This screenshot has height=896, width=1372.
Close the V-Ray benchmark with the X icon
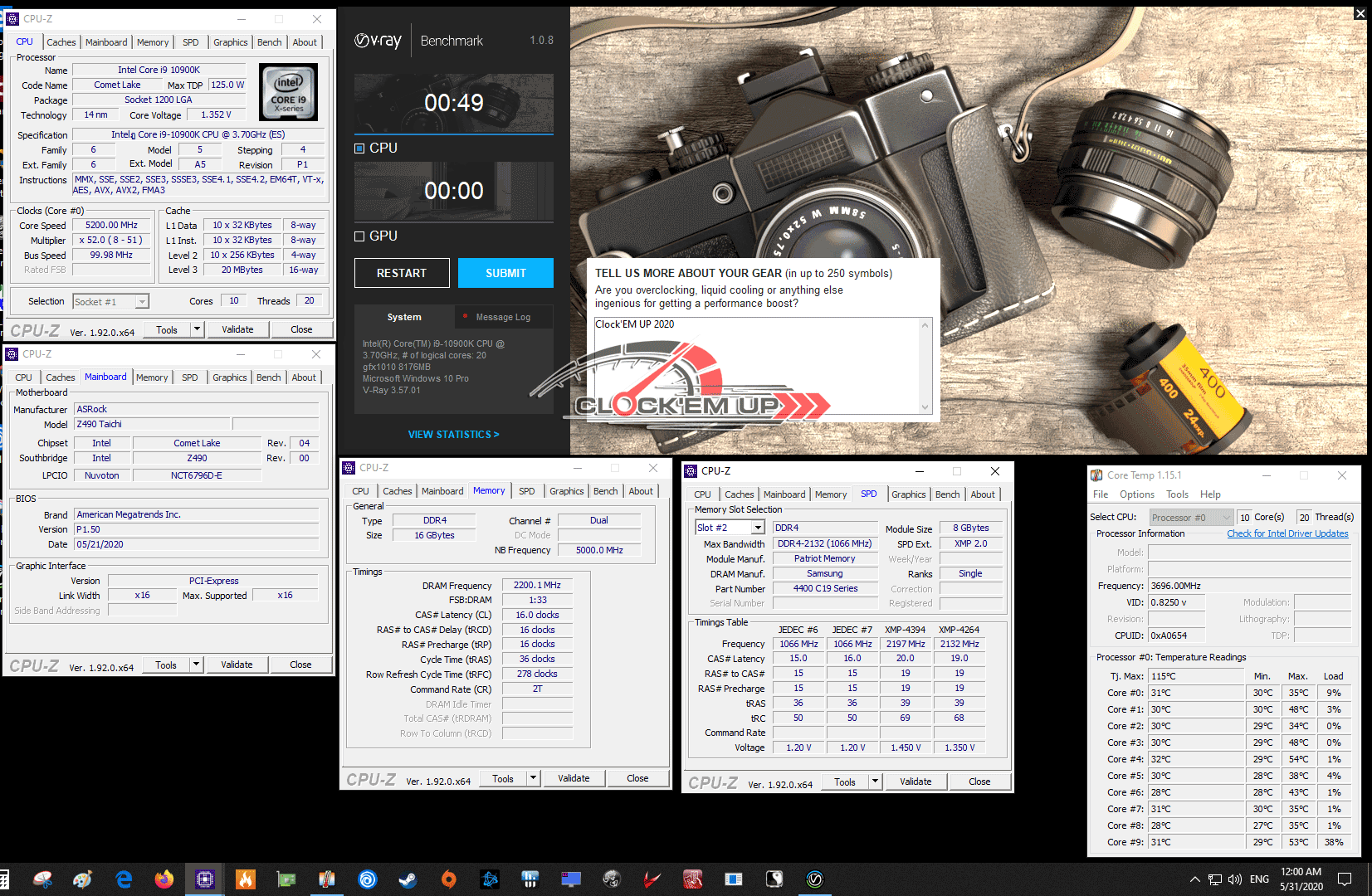coord(1360,13)
